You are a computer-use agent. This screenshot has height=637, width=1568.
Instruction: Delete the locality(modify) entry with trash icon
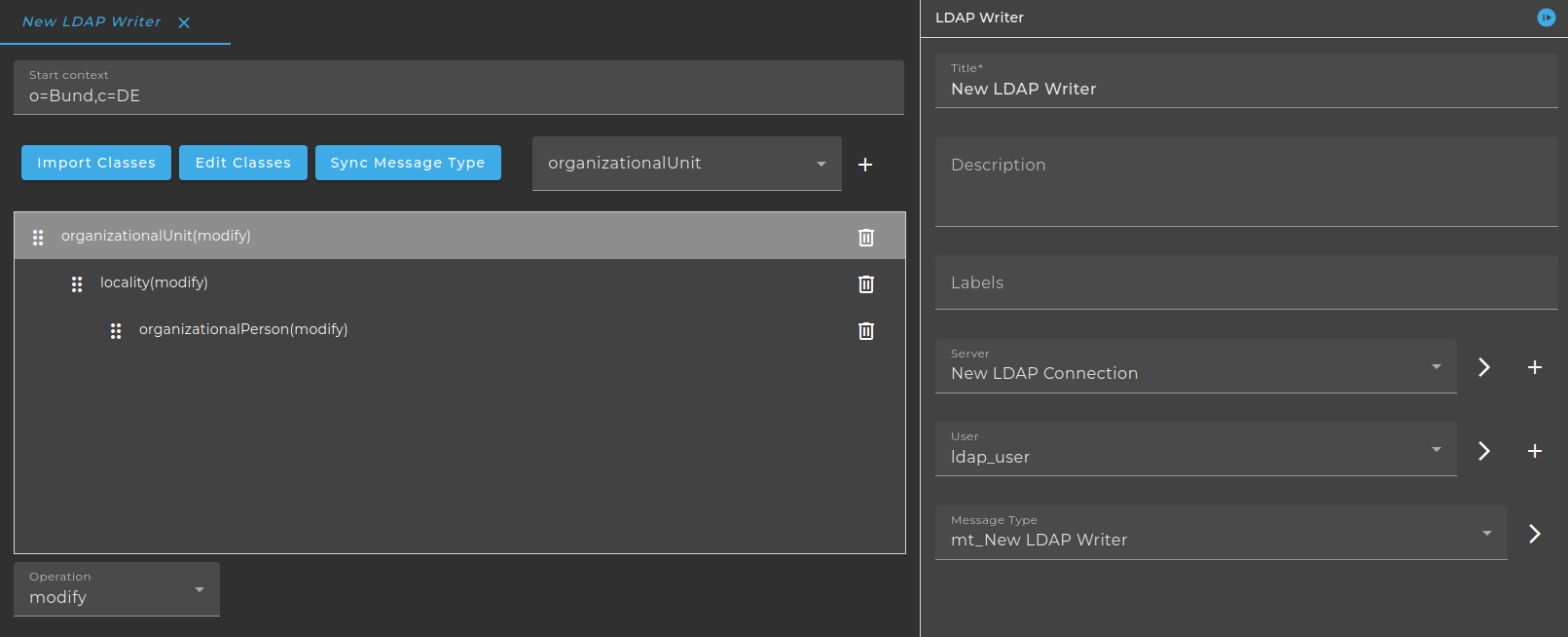pyautogui.click(x=866, y=283)
